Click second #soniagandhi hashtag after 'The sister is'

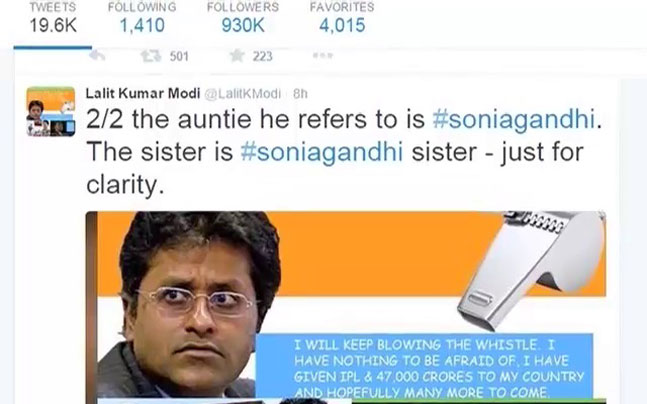click(x=322, y=152)
